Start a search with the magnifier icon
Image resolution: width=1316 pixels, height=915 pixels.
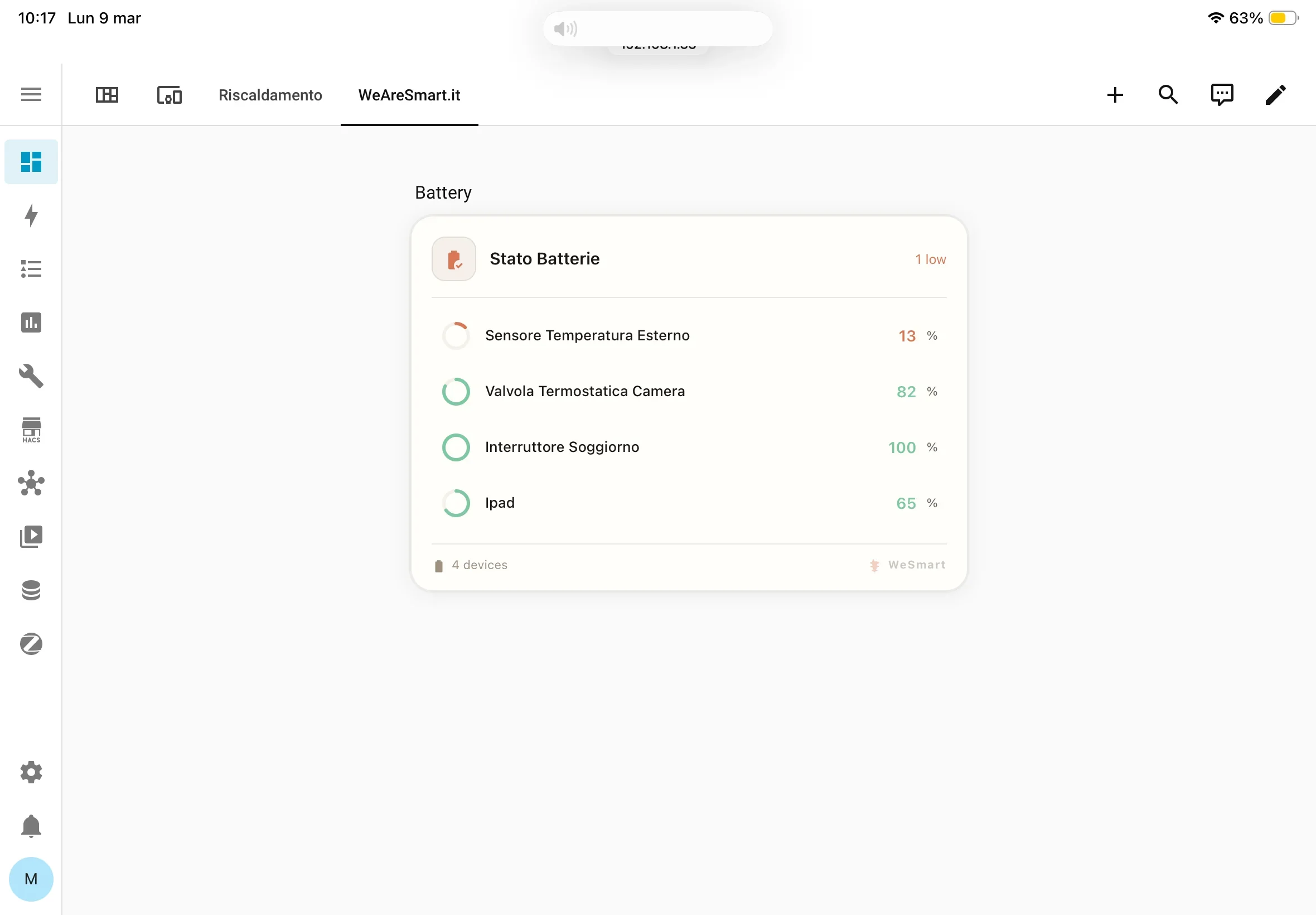point(1168,94)
